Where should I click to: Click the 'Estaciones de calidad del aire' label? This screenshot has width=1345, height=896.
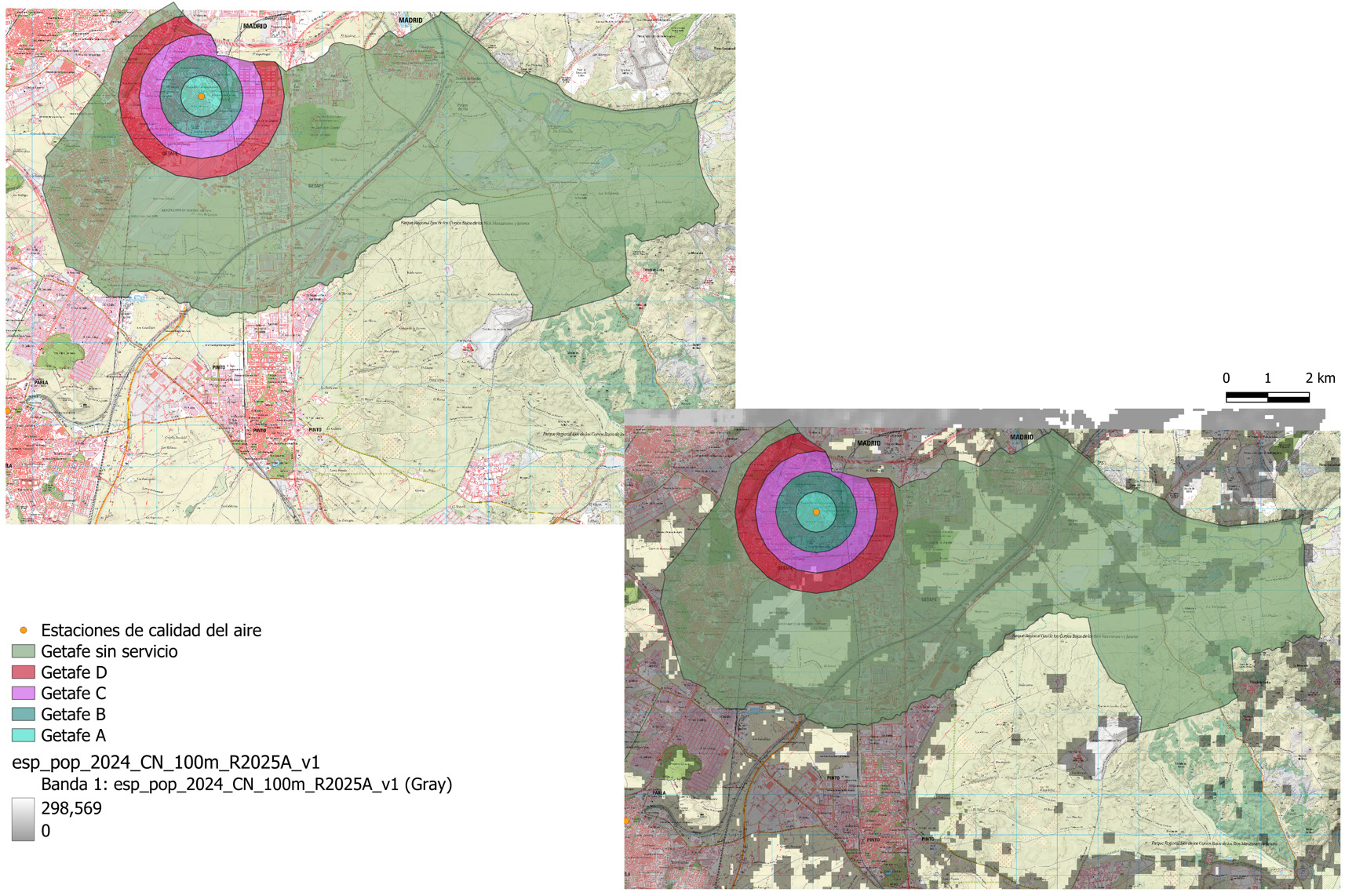pos(151,630)
